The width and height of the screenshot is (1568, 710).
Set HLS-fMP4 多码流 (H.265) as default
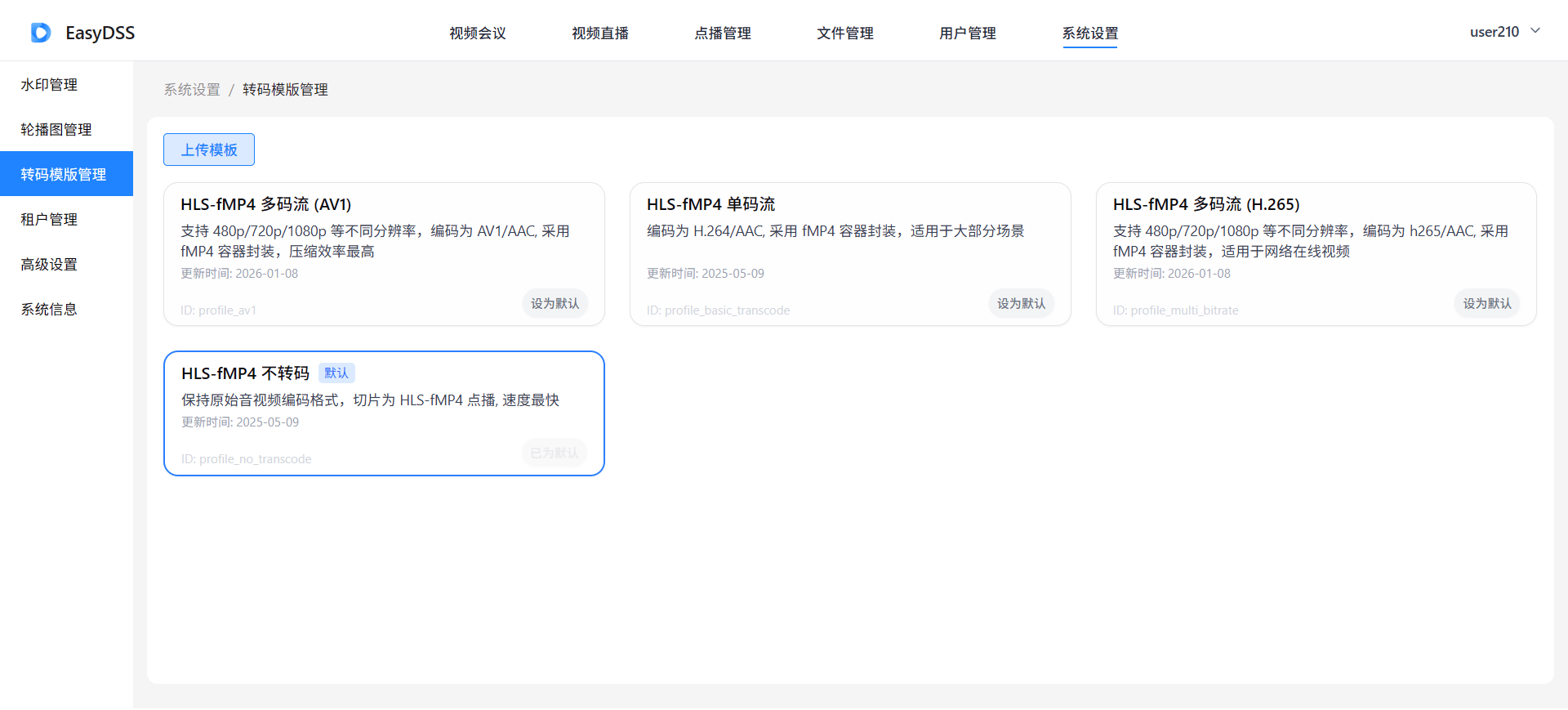click(x=1487, y=303)
